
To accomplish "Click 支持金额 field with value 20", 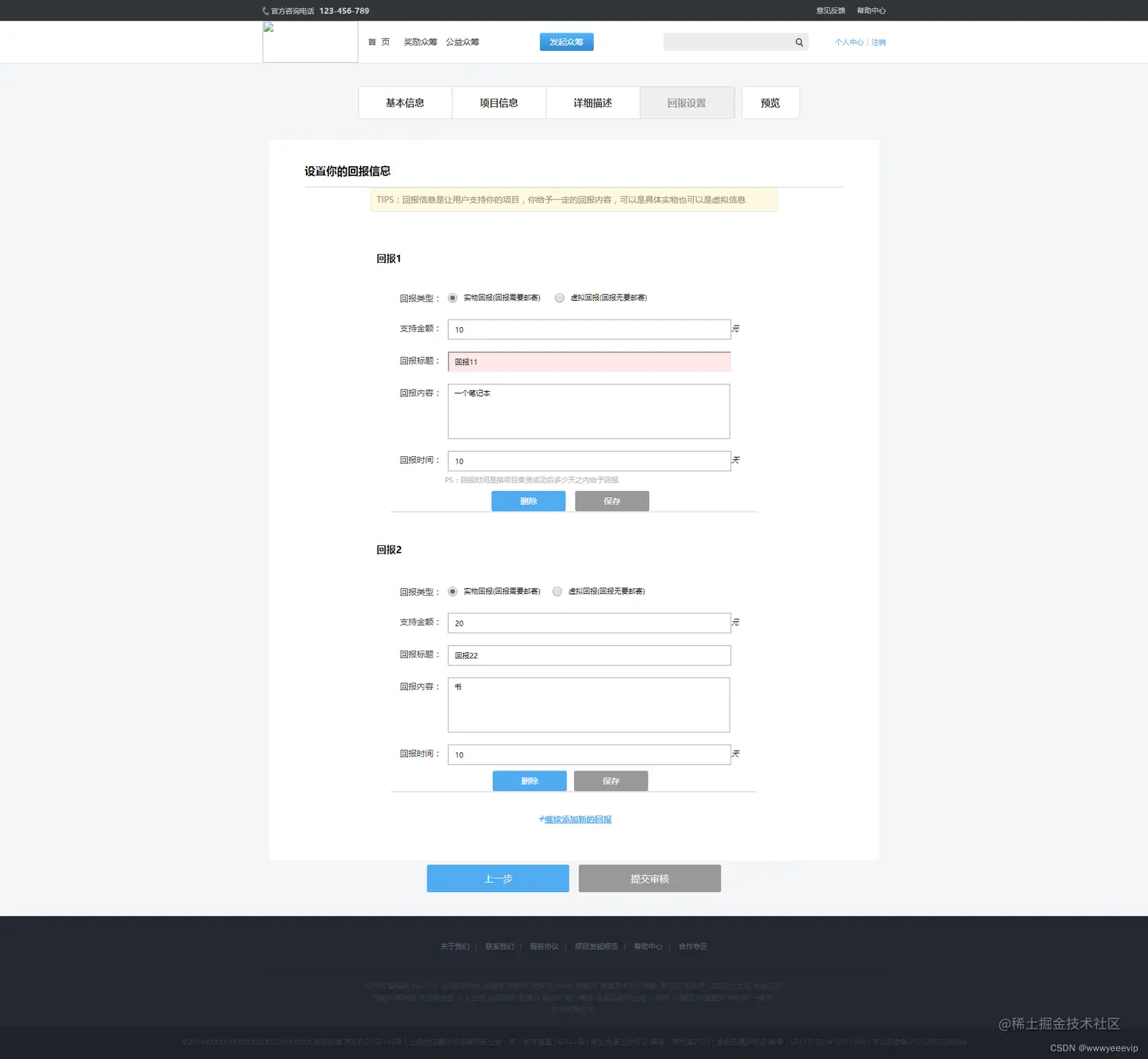I will click(x=589, y=623).
